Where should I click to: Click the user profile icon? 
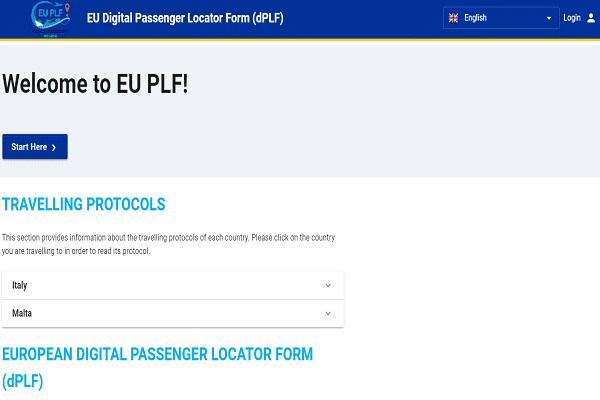590,18
